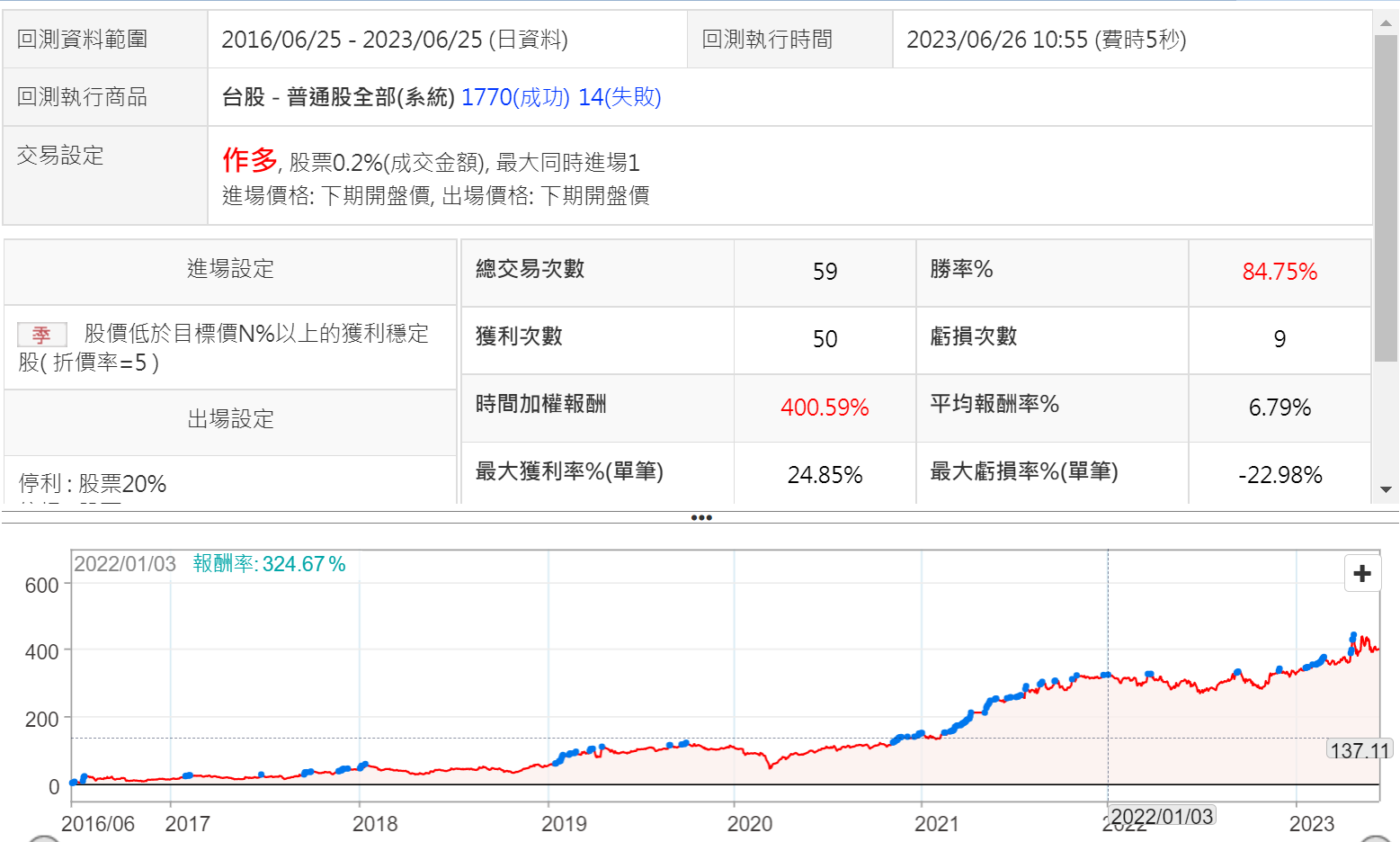Click the three-dot panel divider handle
The image size is (1400, 842).
click(x=700, y=517)
